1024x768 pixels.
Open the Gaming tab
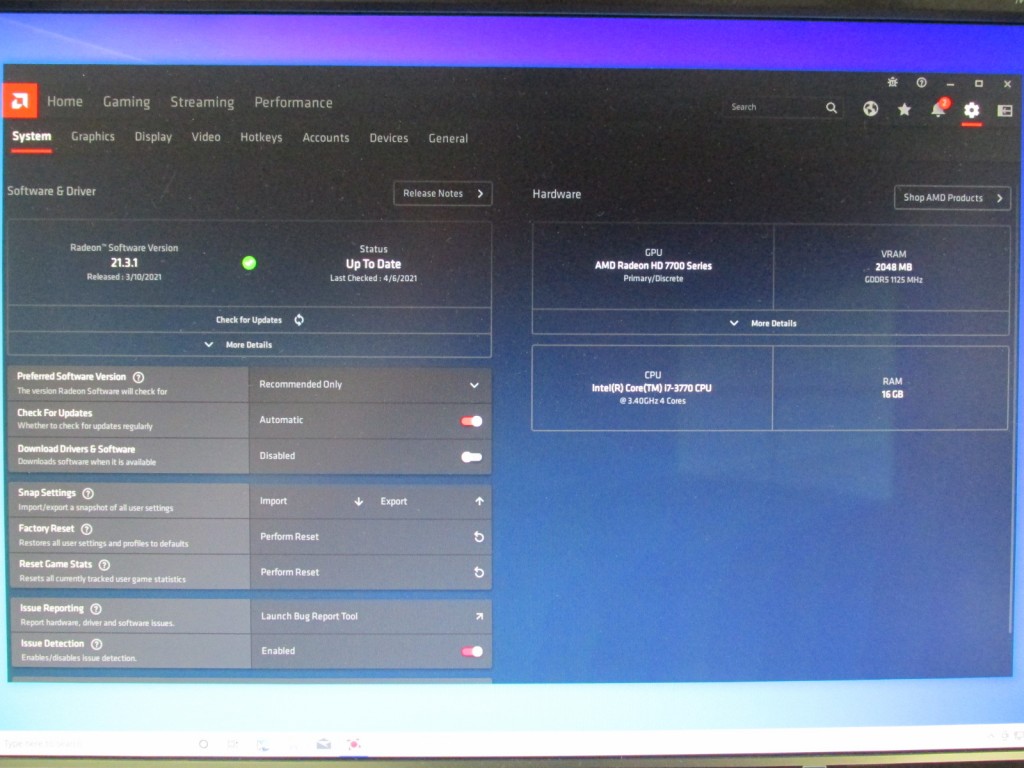[127, 102]
